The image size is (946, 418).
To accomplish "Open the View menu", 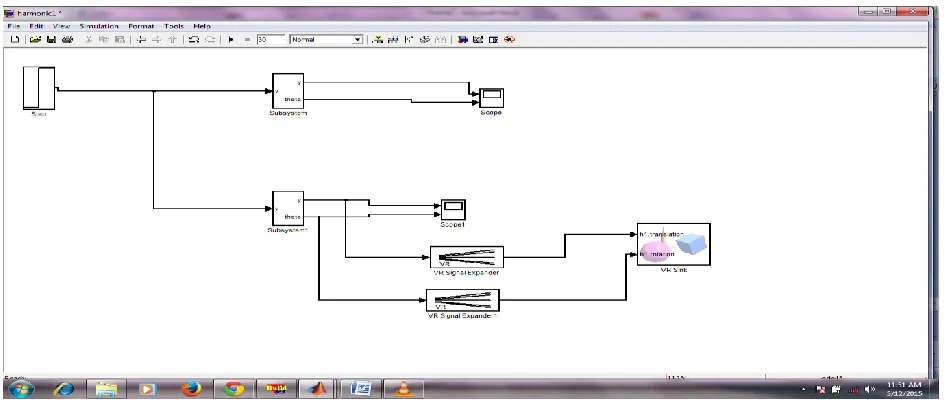I will pyautogui.click(x=62, y=27).
